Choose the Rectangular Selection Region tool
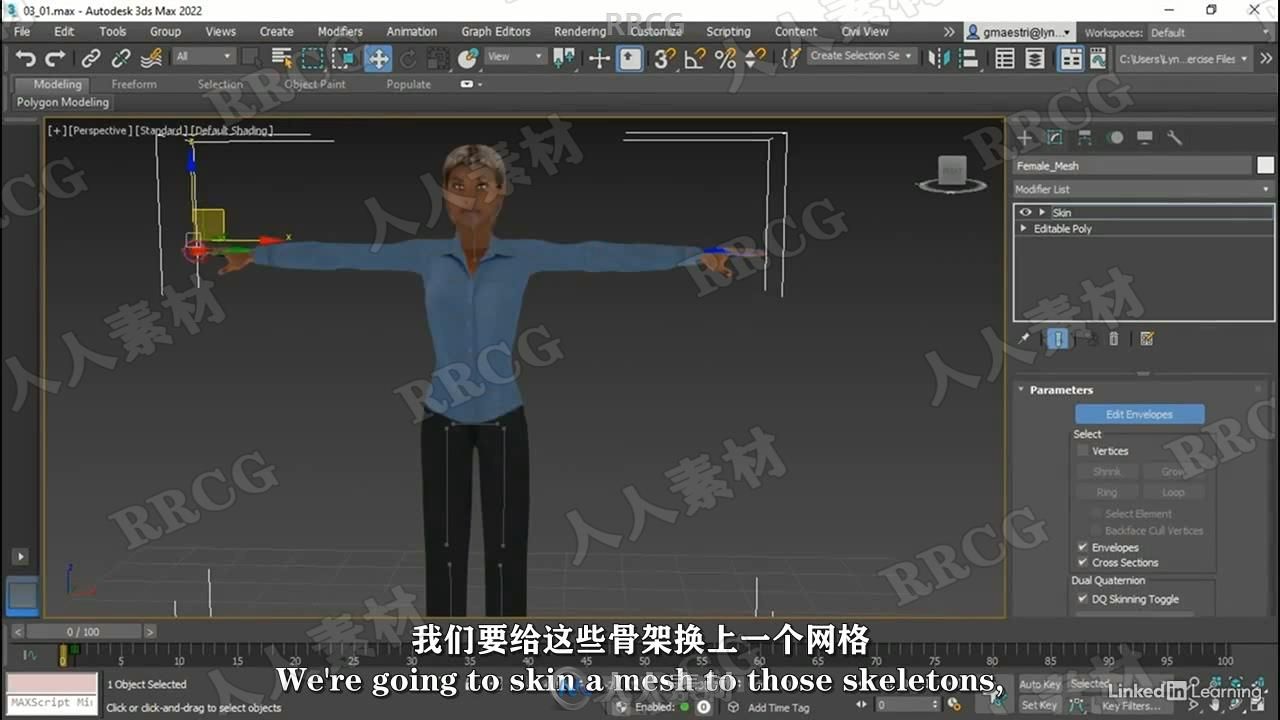 pos(313,58)
